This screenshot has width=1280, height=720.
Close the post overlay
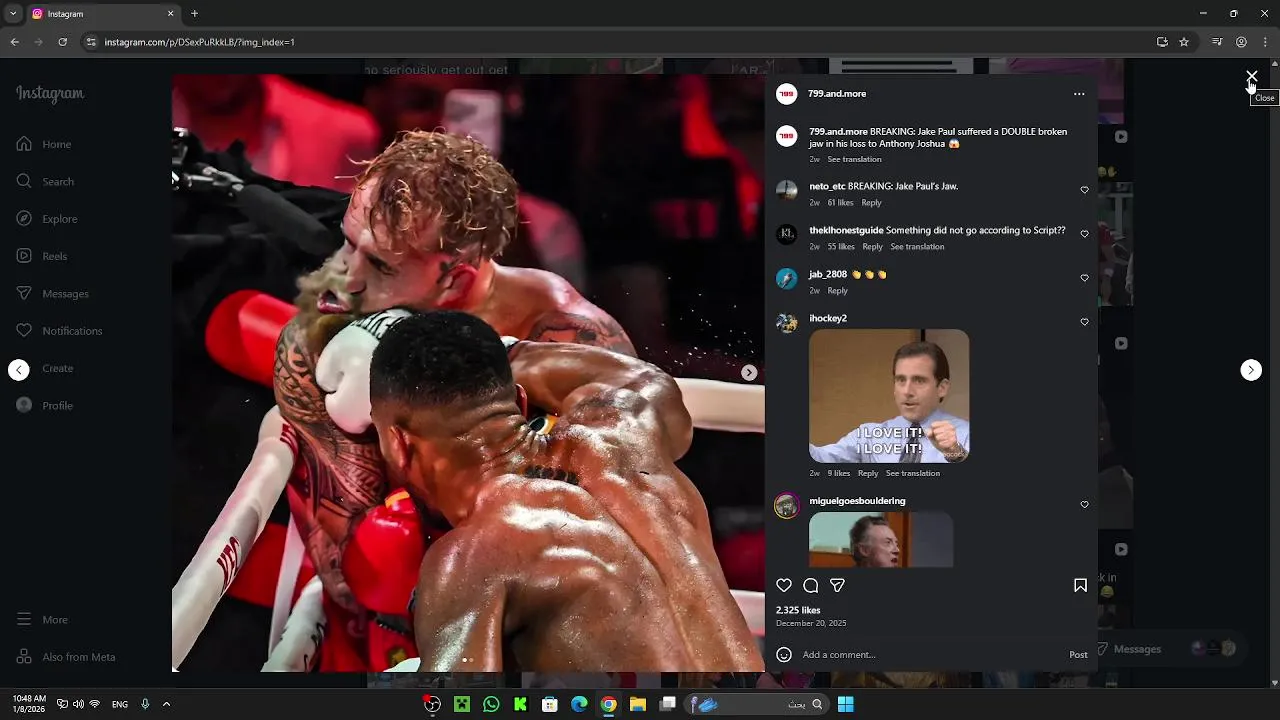click(1251, 76)
